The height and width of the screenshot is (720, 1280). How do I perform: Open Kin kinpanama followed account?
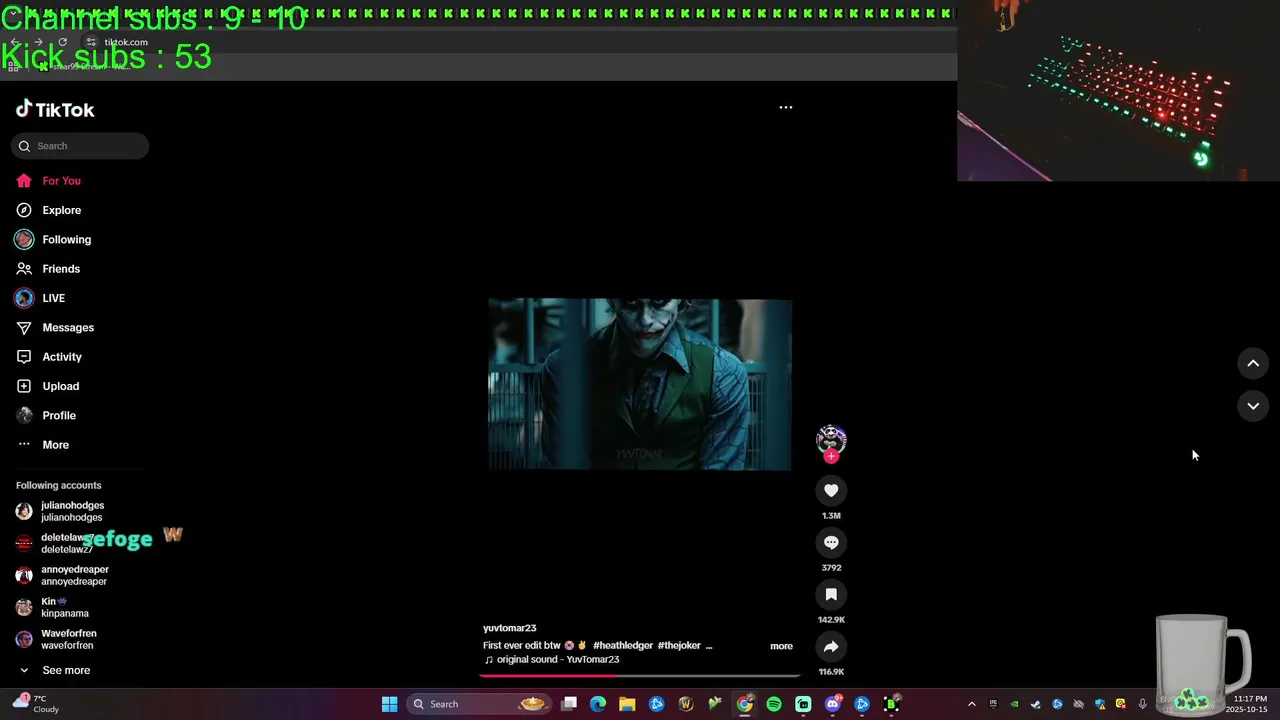[x=52, y=607]
